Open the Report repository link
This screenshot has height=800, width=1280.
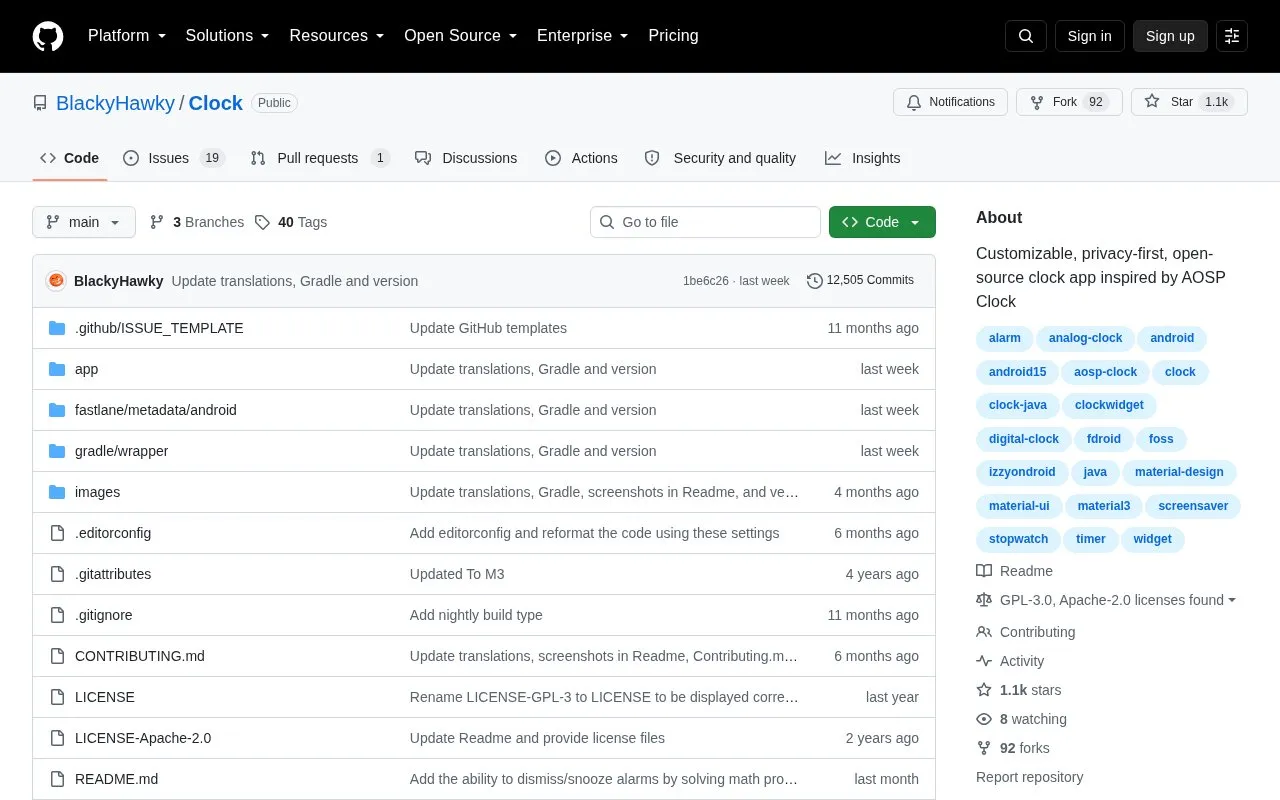coord(1030,777)
